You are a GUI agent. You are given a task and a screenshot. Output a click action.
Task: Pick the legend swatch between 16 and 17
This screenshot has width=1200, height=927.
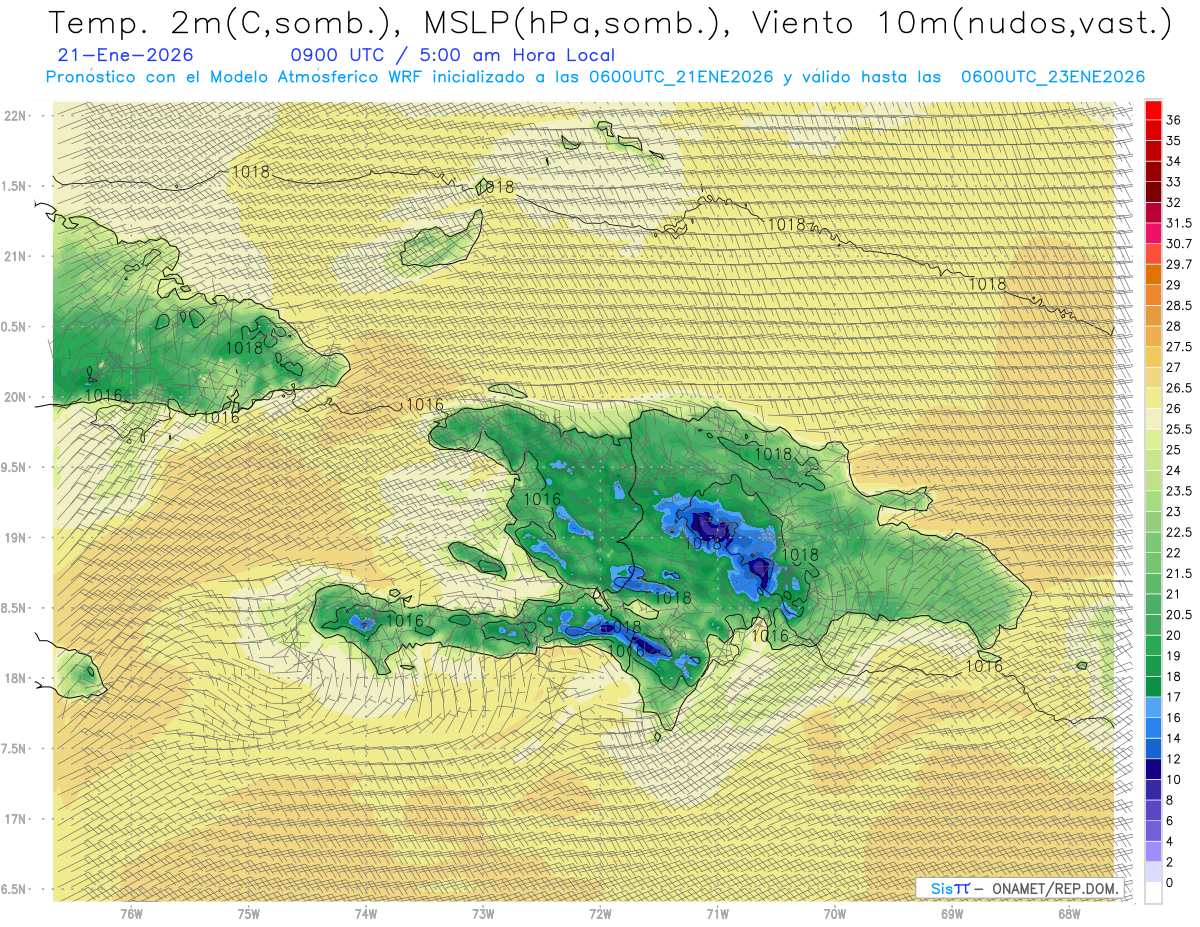click(1153, 707)
